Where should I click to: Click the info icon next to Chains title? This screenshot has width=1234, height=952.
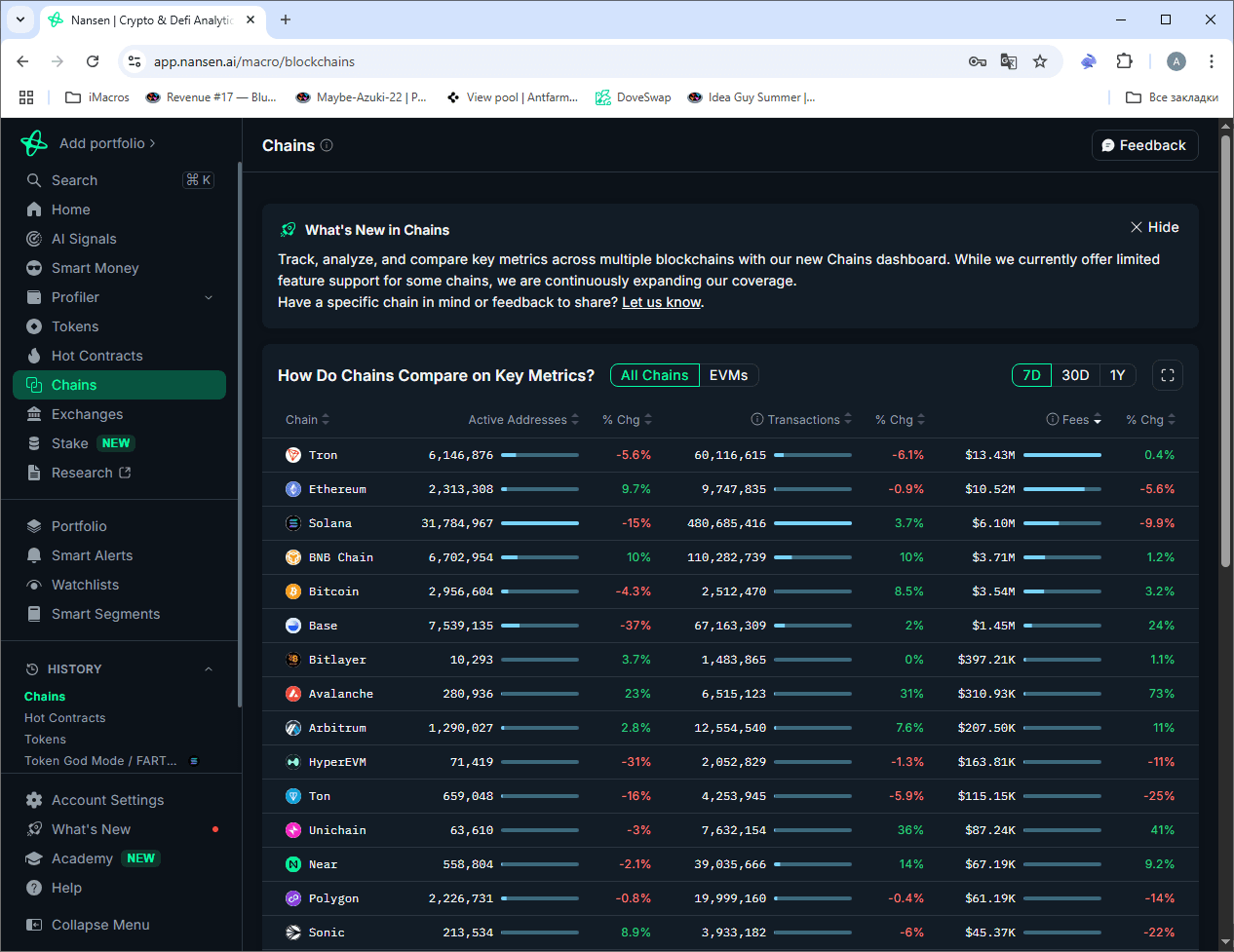(x=327, y=145)
